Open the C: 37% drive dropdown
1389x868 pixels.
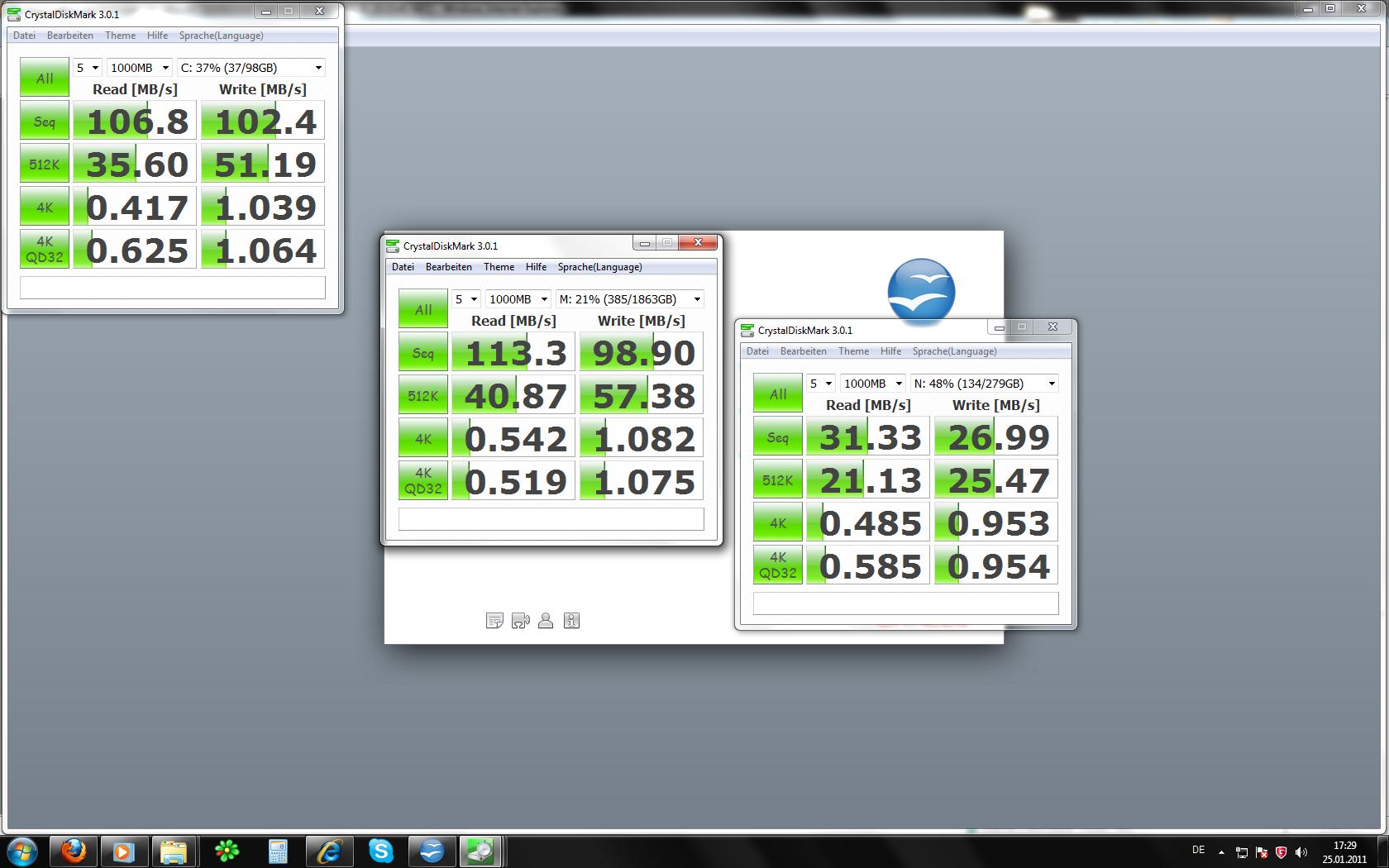pyautogui.click(x=251, y=68)
